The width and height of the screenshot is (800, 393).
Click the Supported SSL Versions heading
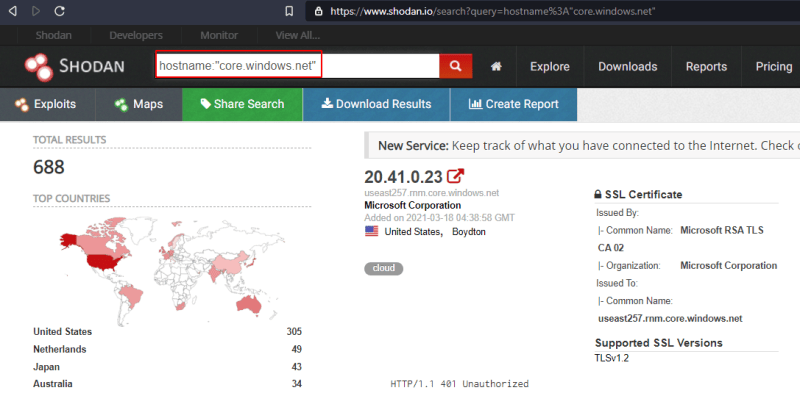click(x=659, y=343)
